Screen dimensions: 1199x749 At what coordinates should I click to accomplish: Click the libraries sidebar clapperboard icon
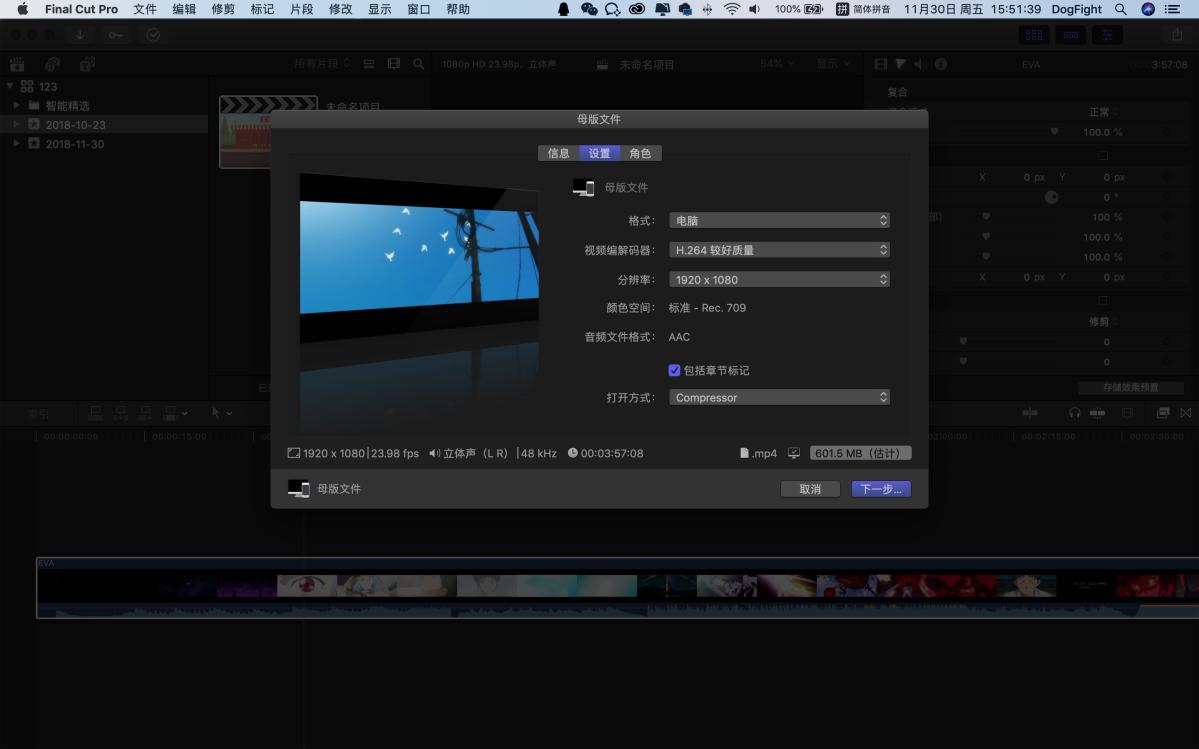coord(17,64)
